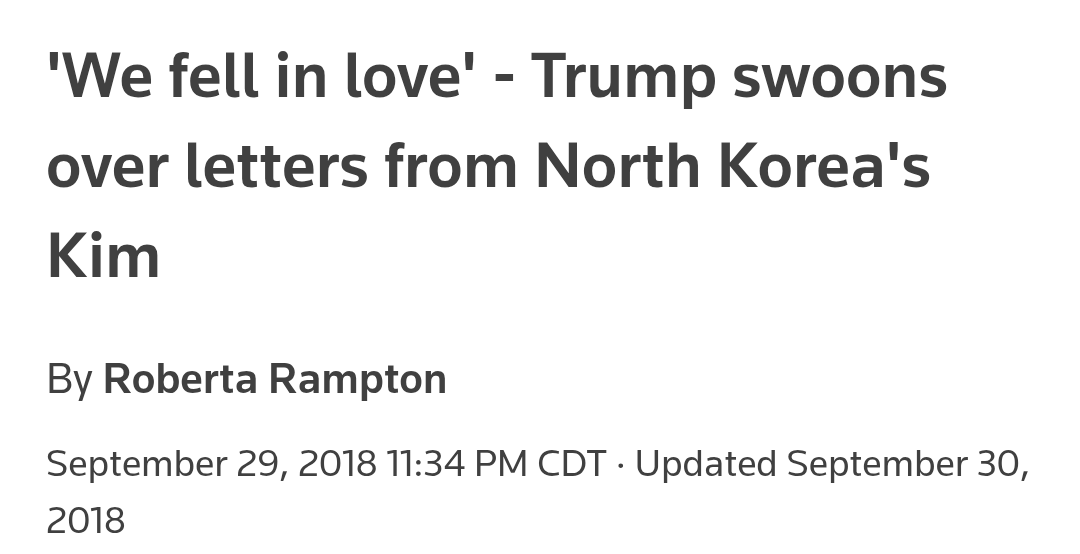Viewport: 1080px width, 554px height.
Task: Click the "By" byline label
Action: pos(69,380)
